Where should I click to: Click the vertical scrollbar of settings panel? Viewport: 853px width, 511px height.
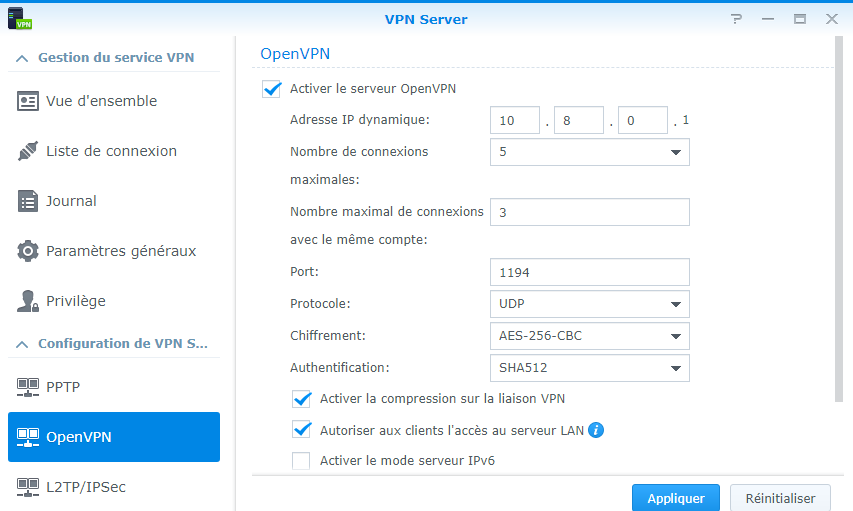click(x=839, y=219)
